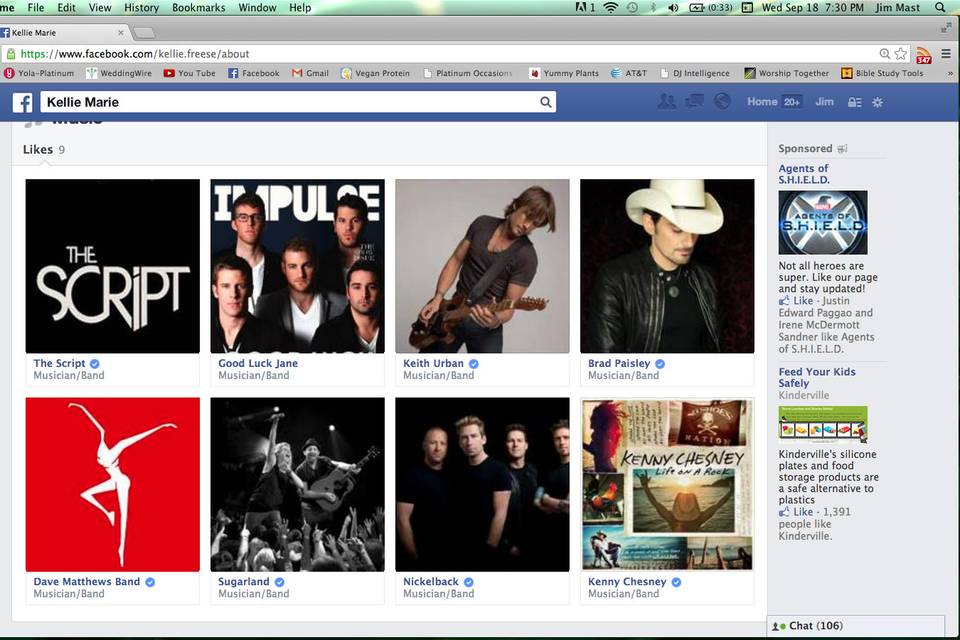
Task: Click the volume icon in menu bar
Action: [x=673, y=7]
